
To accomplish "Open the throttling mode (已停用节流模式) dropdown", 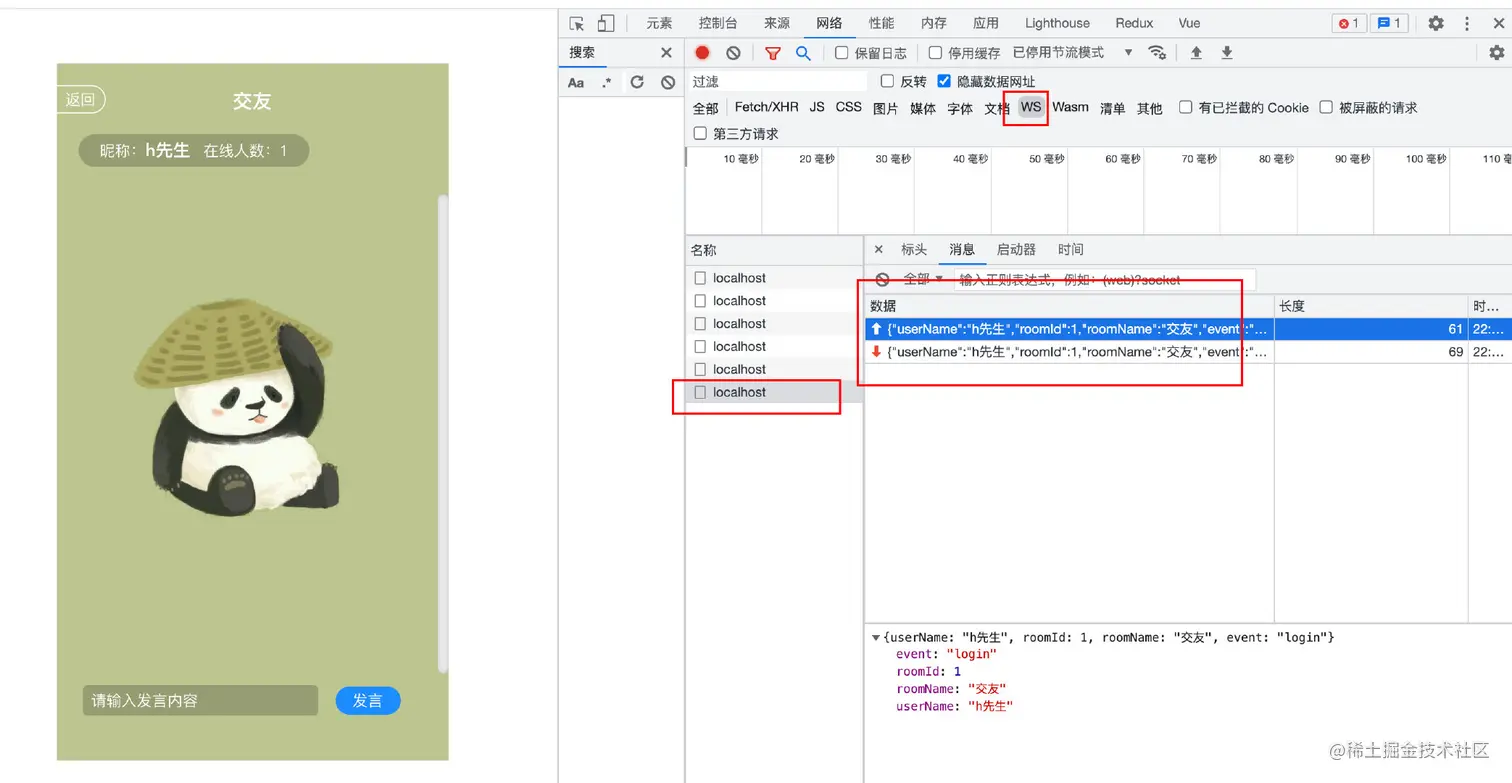I will 1073,53.
